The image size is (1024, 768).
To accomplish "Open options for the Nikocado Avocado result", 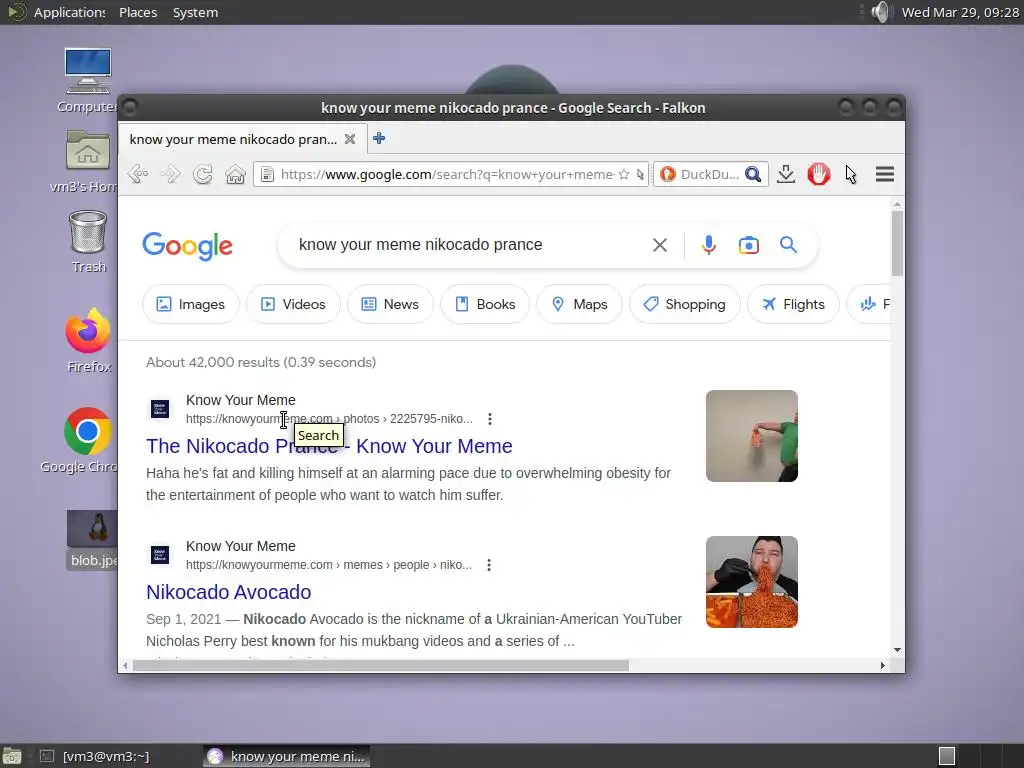I will click(x=488, y=565).
